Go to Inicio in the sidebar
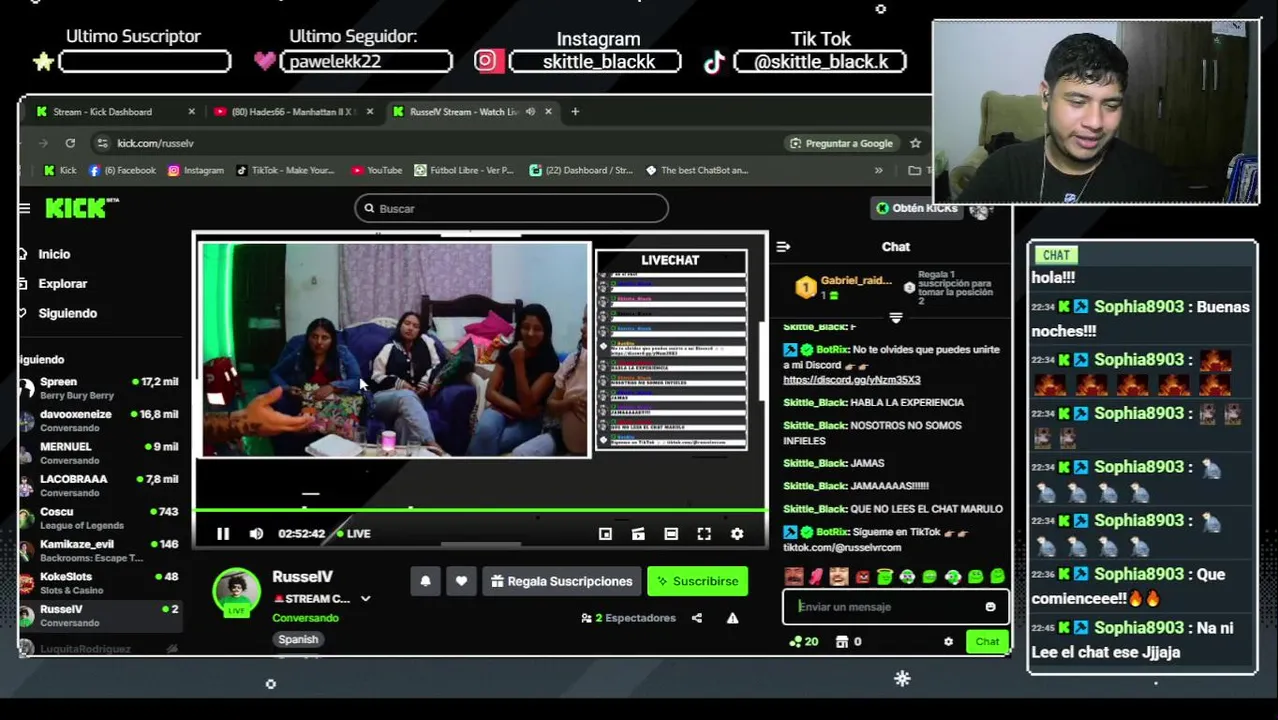 (x=54, y=254)
